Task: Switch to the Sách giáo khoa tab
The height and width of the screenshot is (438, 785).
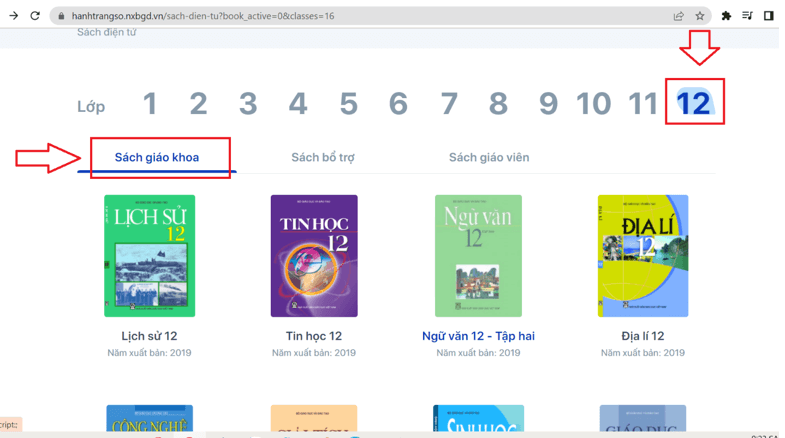Action: click(x=157, y=157)
